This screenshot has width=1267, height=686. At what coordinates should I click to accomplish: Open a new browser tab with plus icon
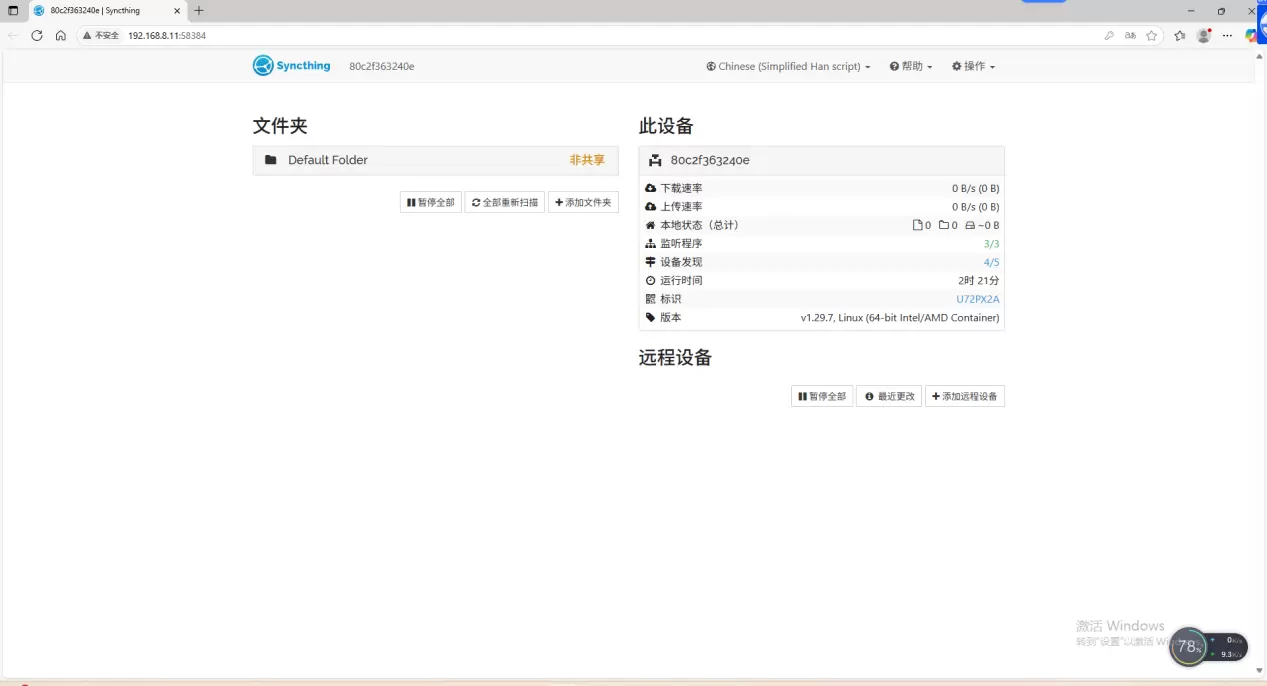tap(199, 11)
